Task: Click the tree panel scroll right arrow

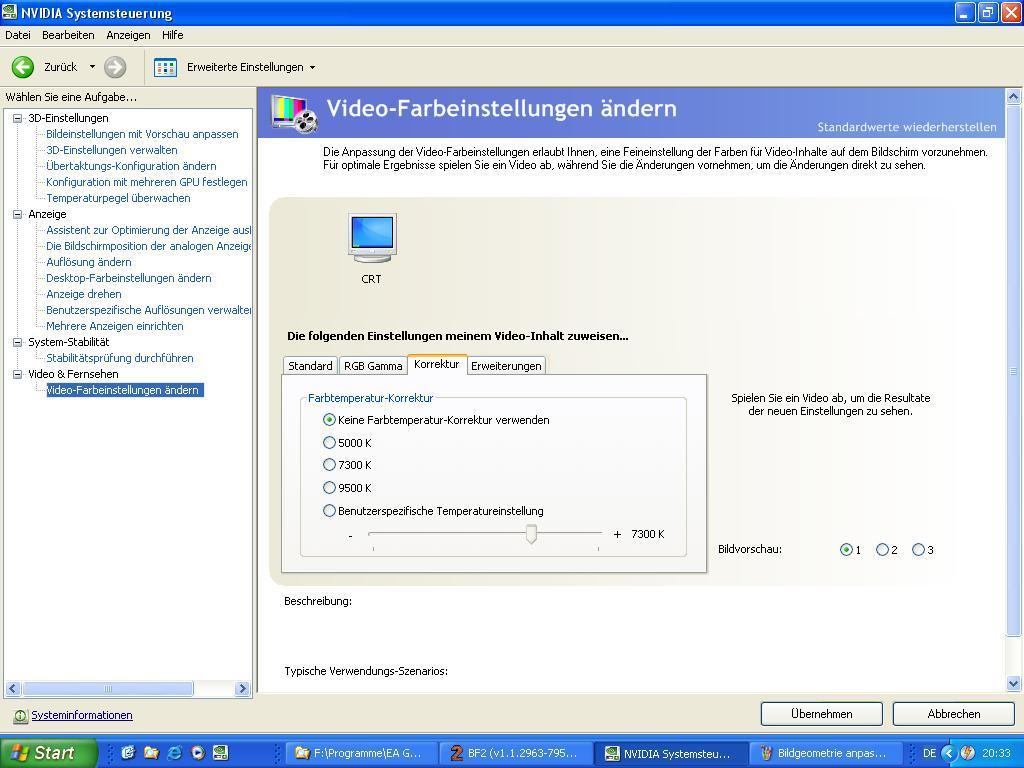Action: [242, 688]
